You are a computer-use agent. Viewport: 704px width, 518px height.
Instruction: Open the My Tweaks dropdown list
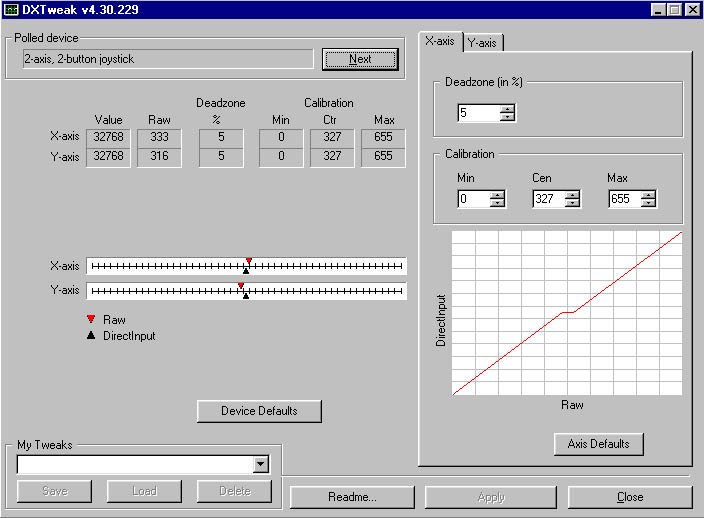[x=260, y=464]
